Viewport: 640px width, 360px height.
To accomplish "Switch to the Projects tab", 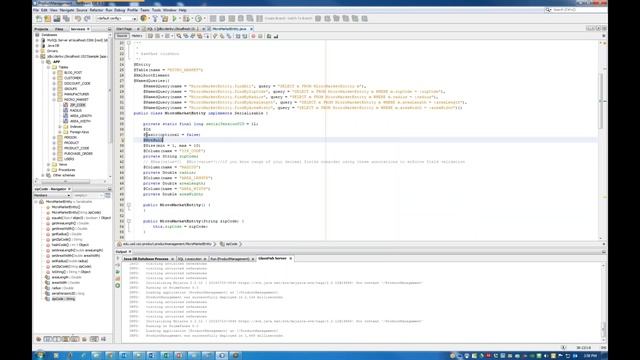I will pos(41,29).
